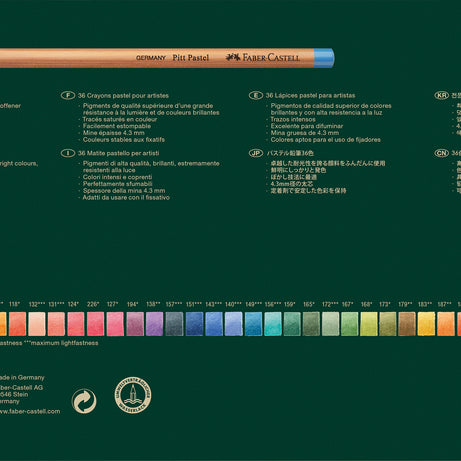
Task: Select the 149 turquoise blue swatch
Action: point(253,324)
